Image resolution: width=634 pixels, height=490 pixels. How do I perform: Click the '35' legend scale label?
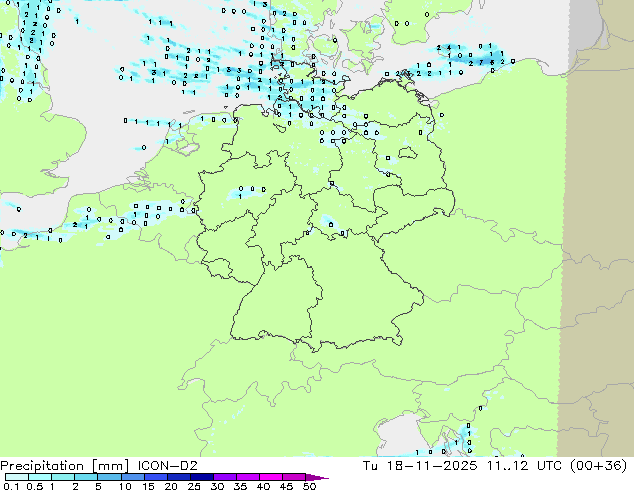(x=240, y=486)
